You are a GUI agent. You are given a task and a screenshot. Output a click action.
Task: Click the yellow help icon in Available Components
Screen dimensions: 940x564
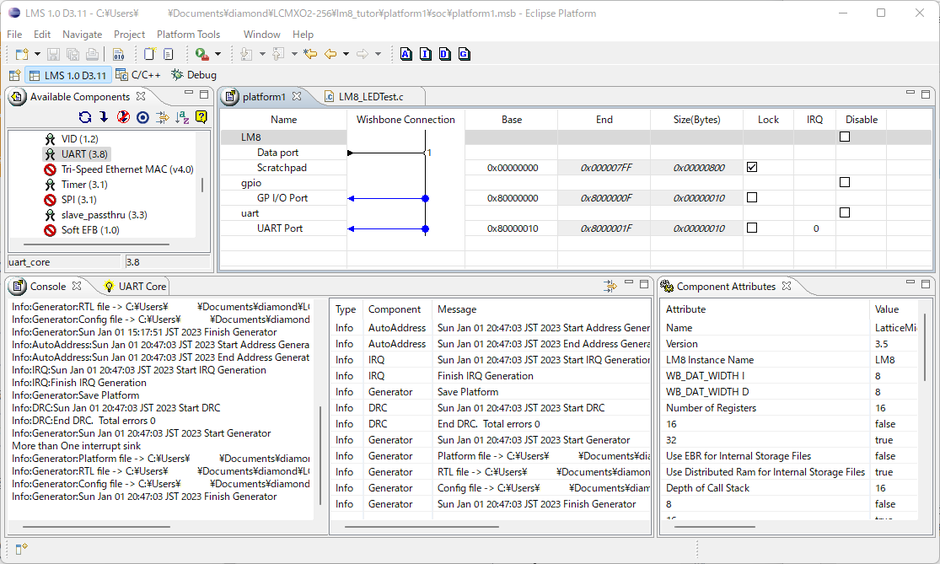[201, 117]
